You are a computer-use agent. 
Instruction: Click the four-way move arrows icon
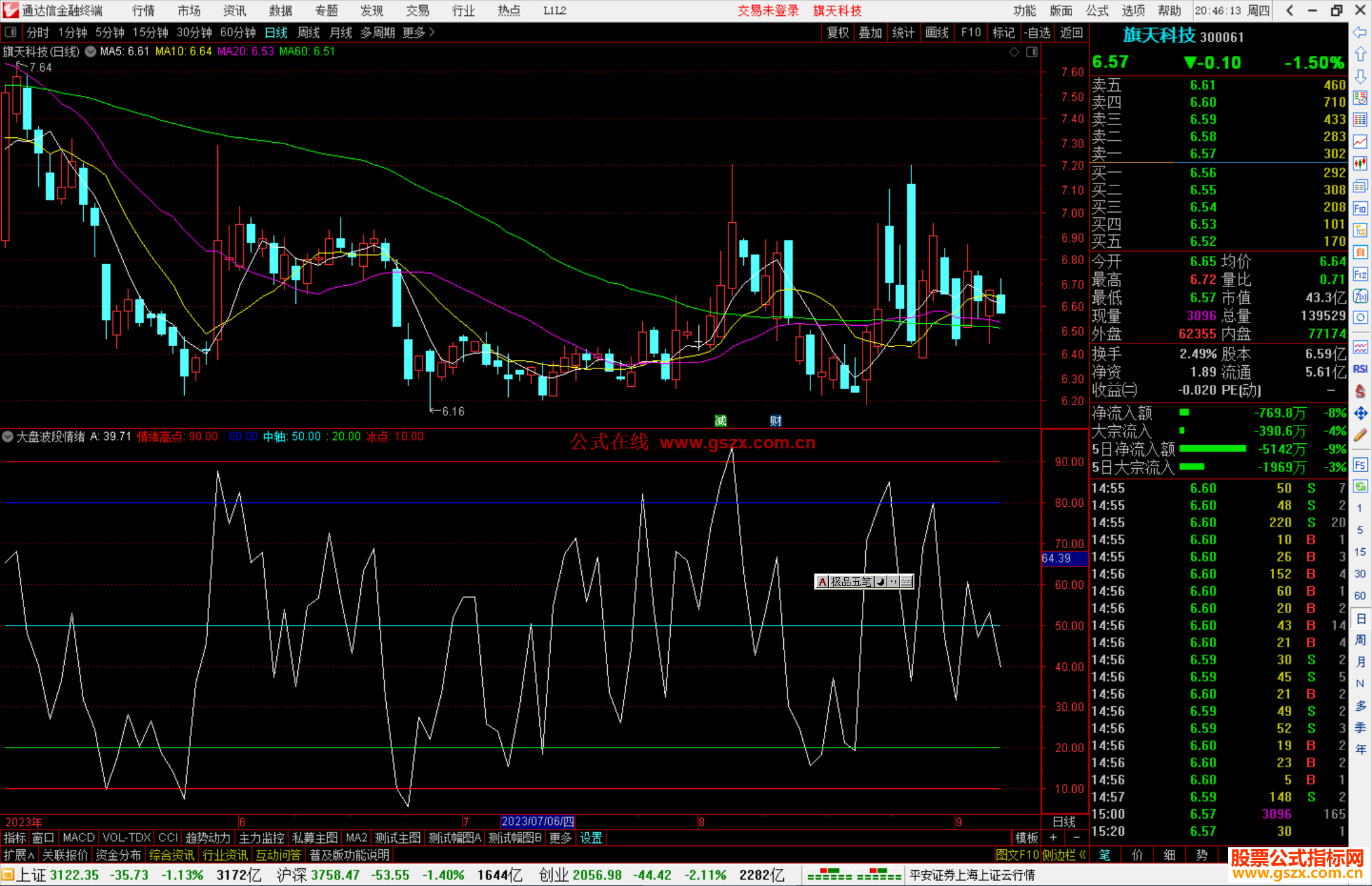[x=1360, y=413]
